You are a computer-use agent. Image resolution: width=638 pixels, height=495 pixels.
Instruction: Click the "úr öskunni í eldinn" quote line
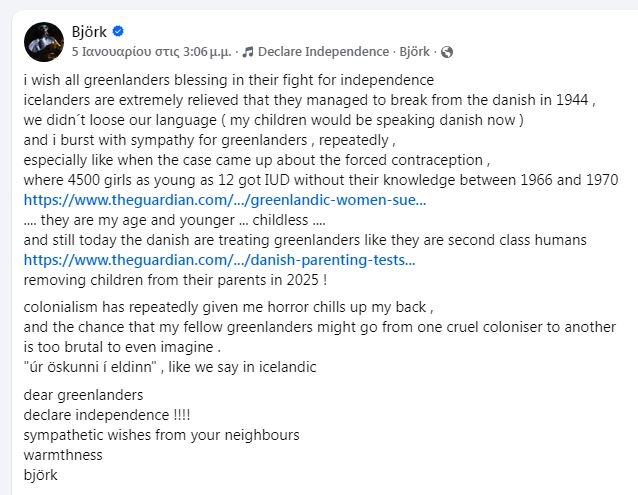pos(169,367)
